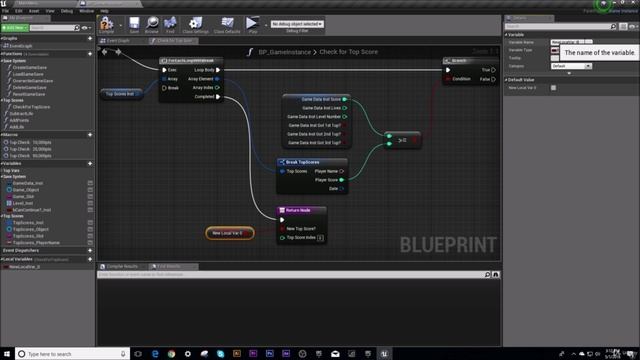Compile the blueprint with the Compile icon
Image resolution: width=640 pixels, height=360 pixels.
106,24
